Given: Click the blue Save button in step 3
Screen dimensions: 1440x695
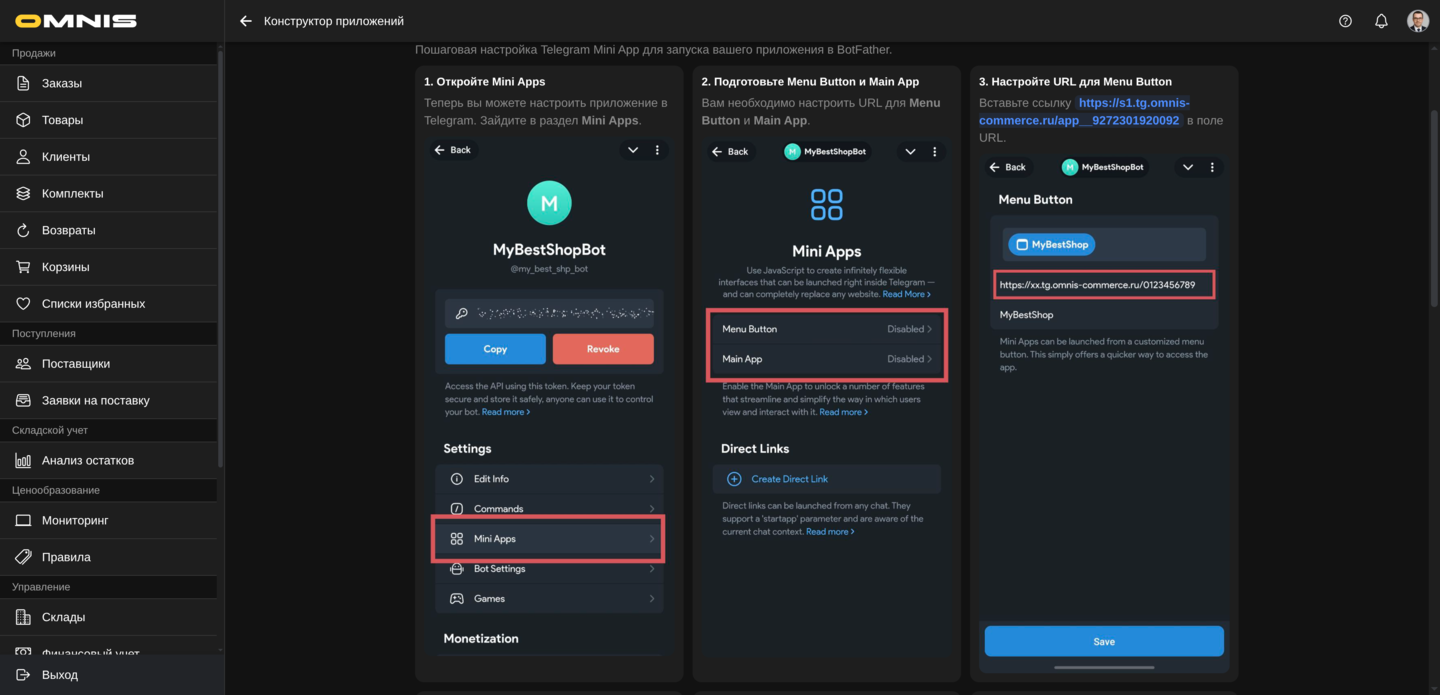Looking at the screenshot, I should click(x=1104, y=642).
